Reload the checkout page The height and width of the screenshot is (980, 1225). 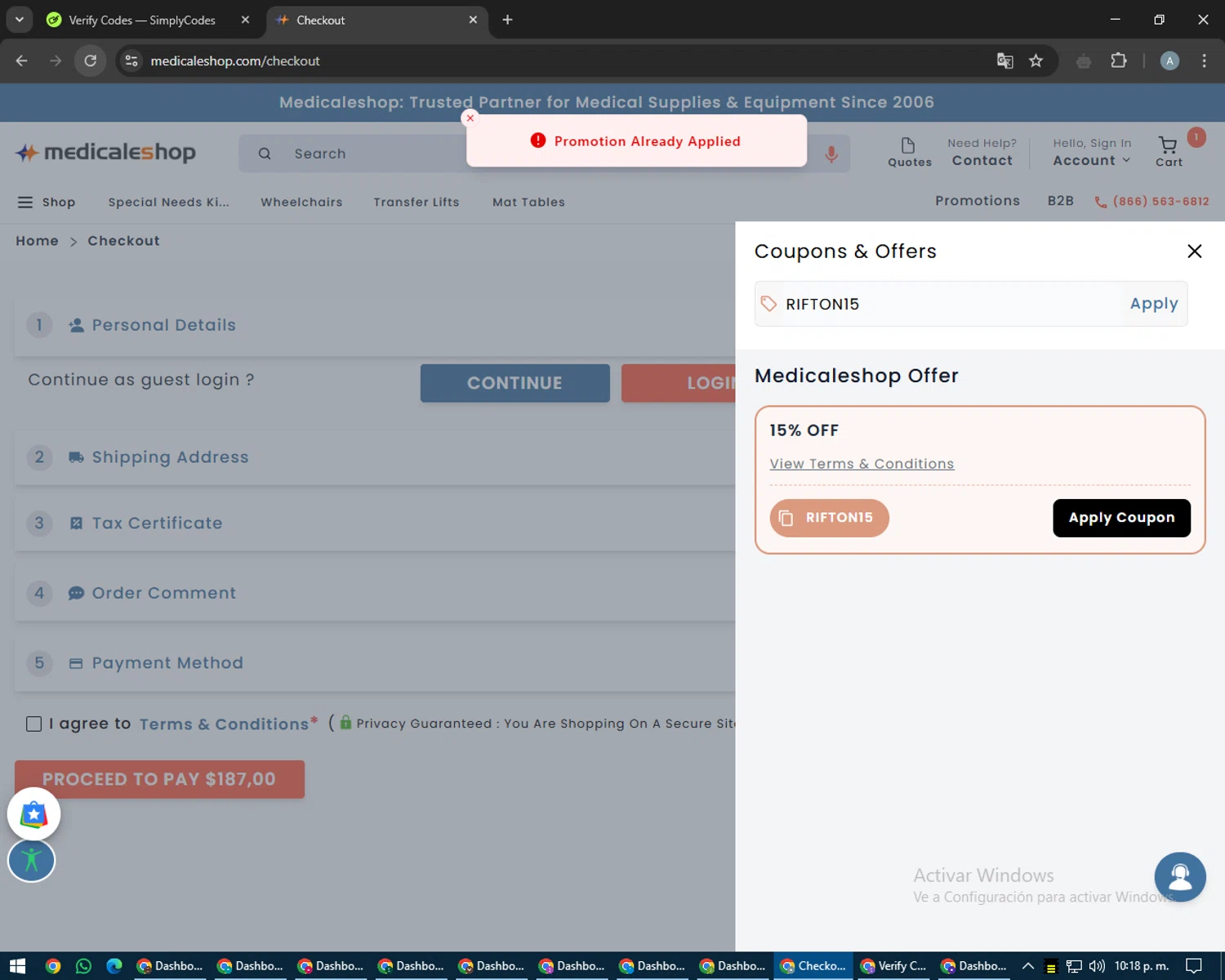pyautogui.click(x=91, y=60)
